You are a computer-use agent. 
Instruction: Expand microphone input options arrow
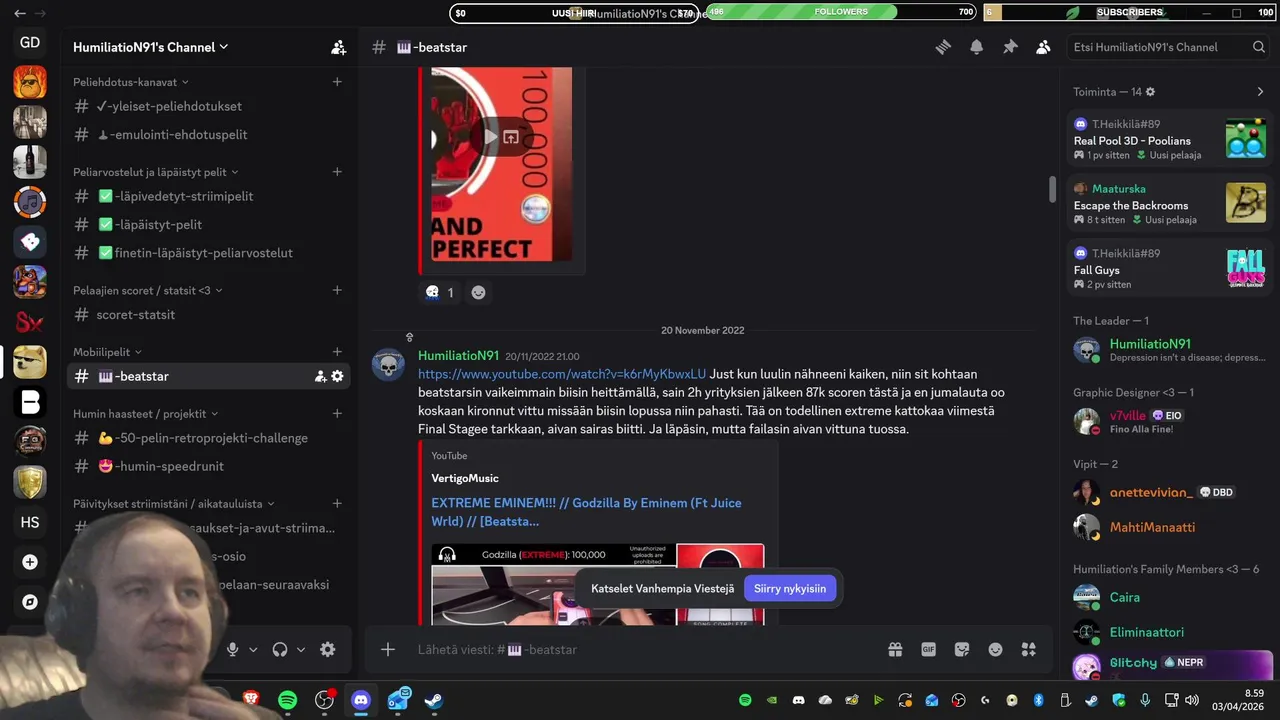(253, 649)
